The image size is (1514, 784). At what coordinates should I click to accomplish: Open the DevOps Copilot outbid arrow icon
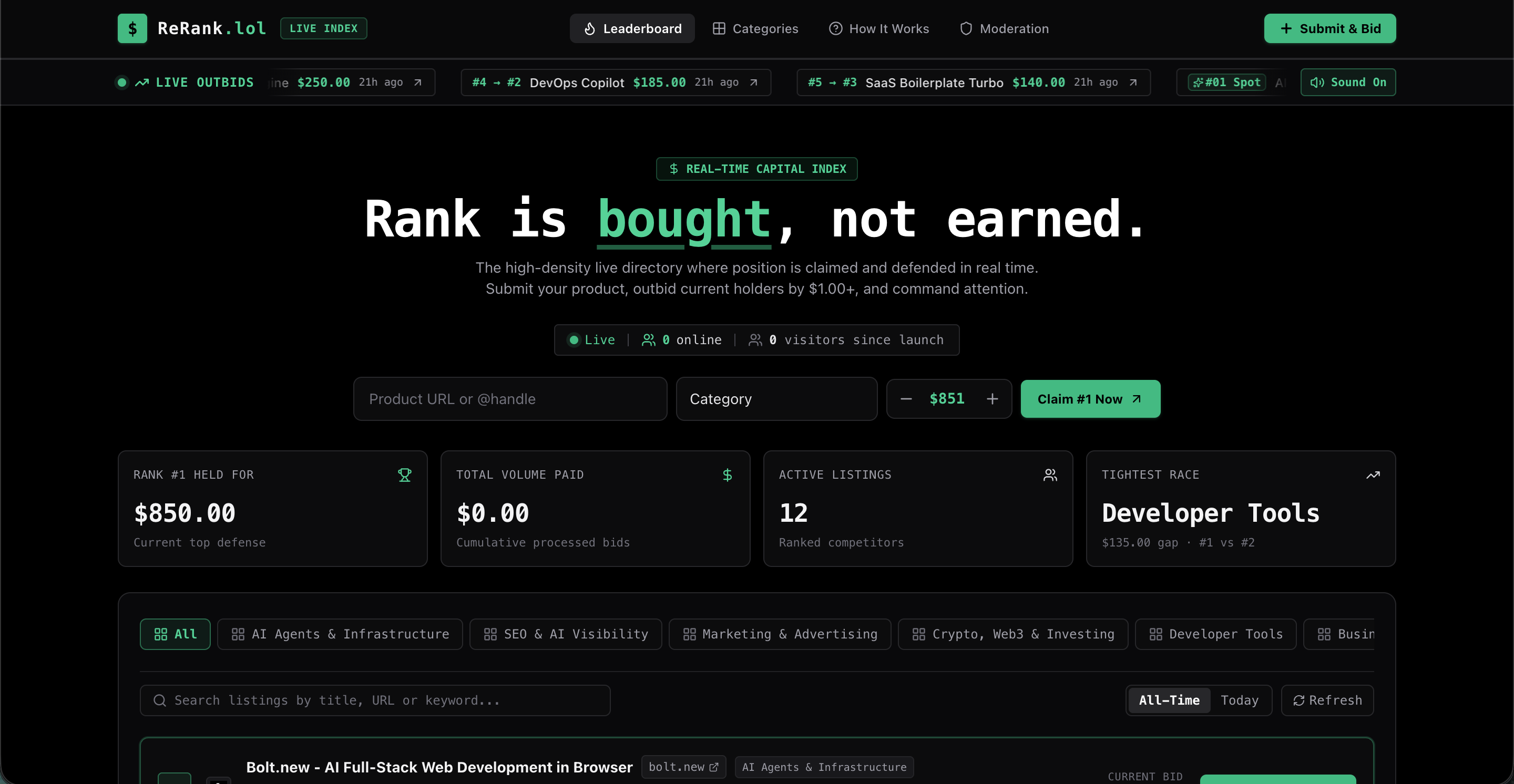(x=753, y=82)
